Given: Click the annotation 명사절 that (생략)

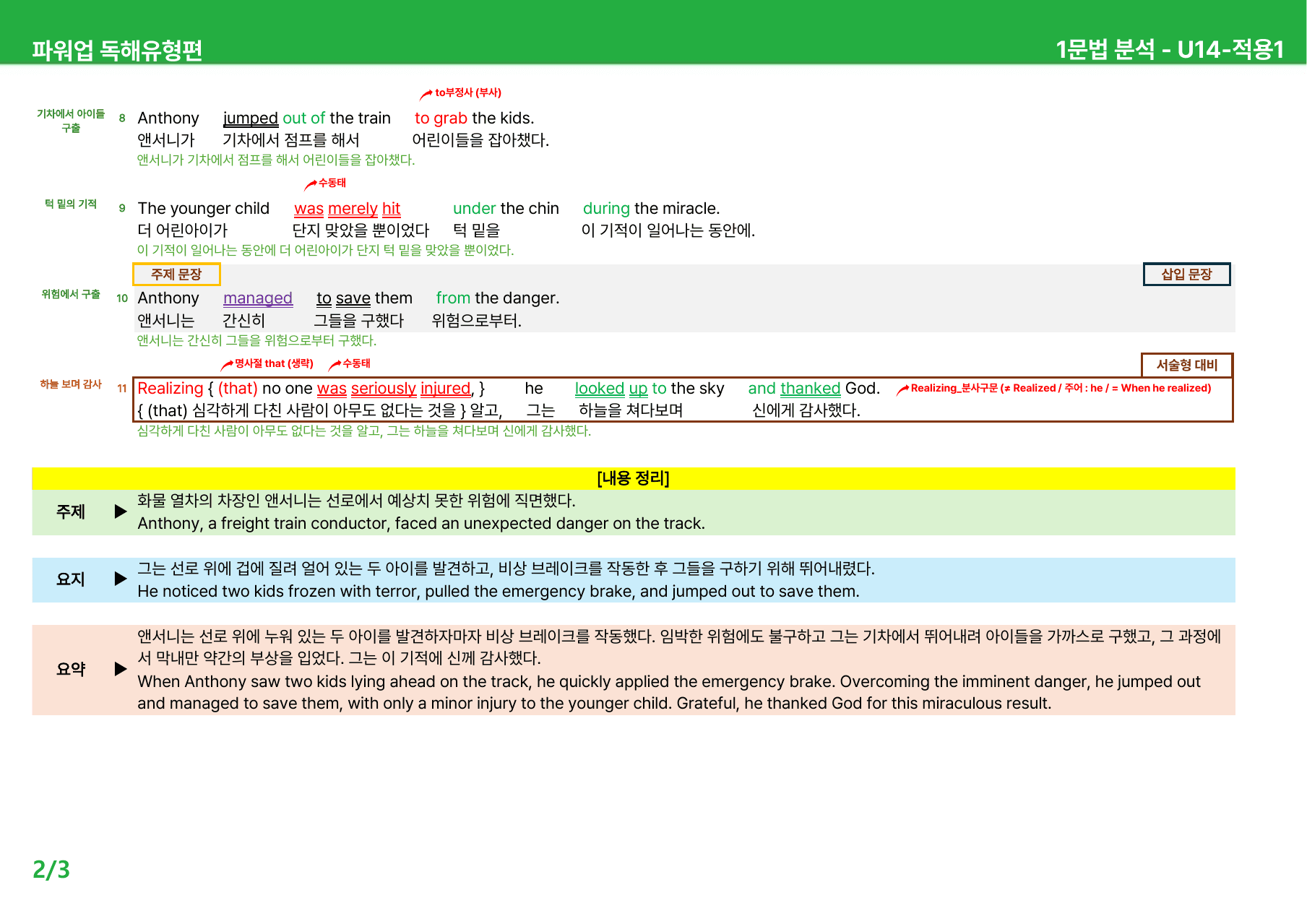Looking at the screenshot, I should [274, 363].
